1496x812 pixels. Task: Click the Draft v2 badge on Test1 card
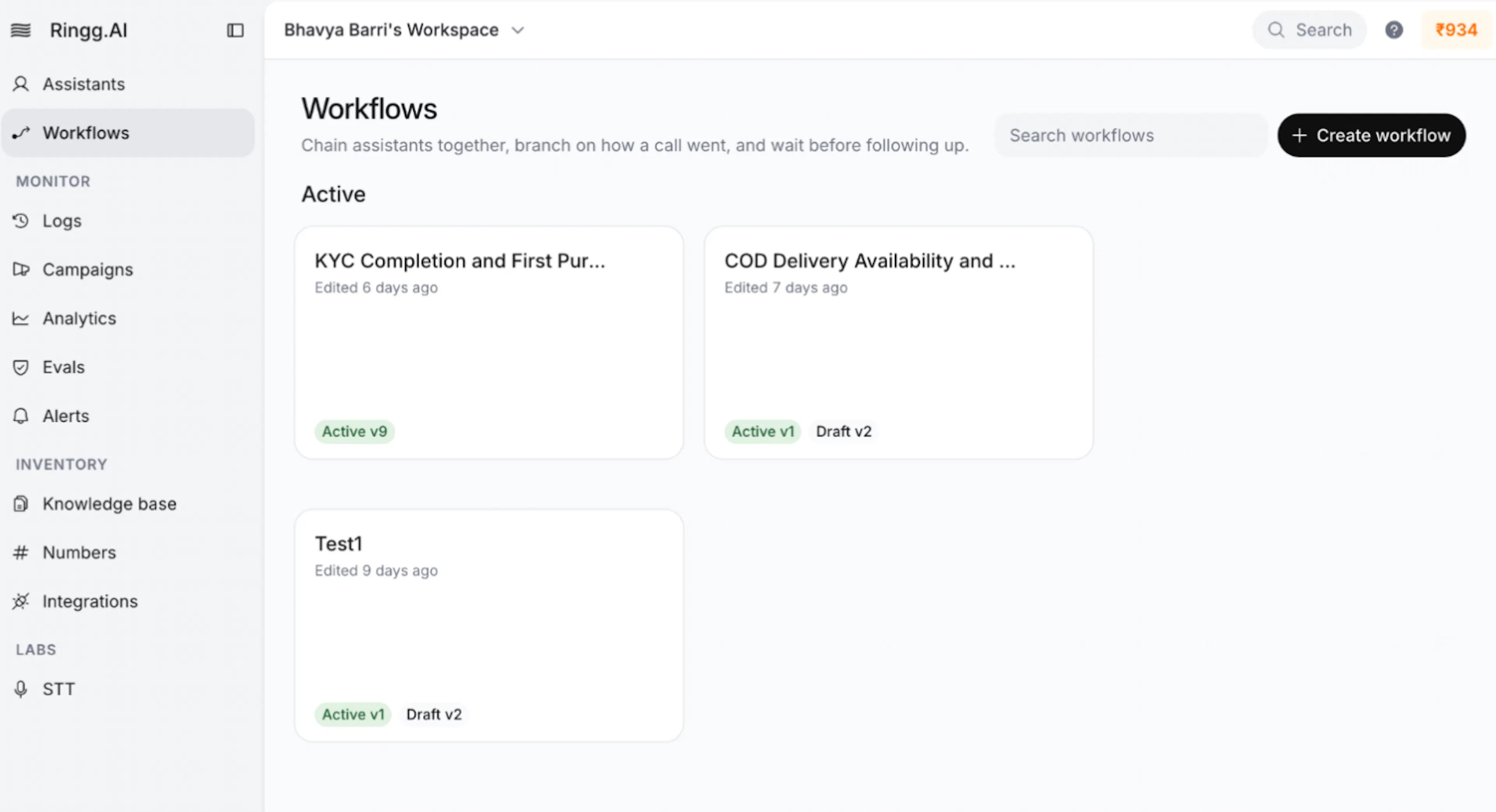pyautogui.click(x=434, y=715)
